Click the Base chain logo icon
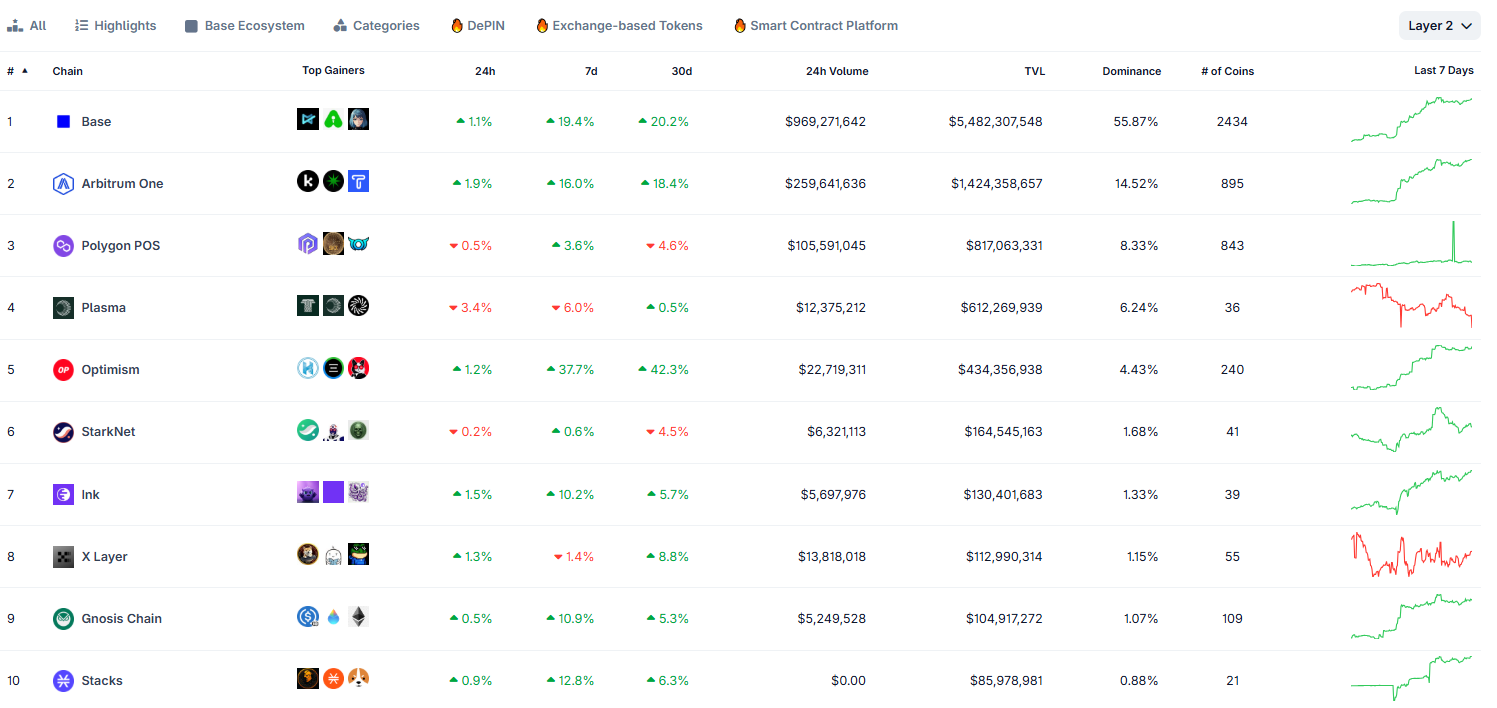The height and width of the screenshot is (708, 1497). coord(63,121)
